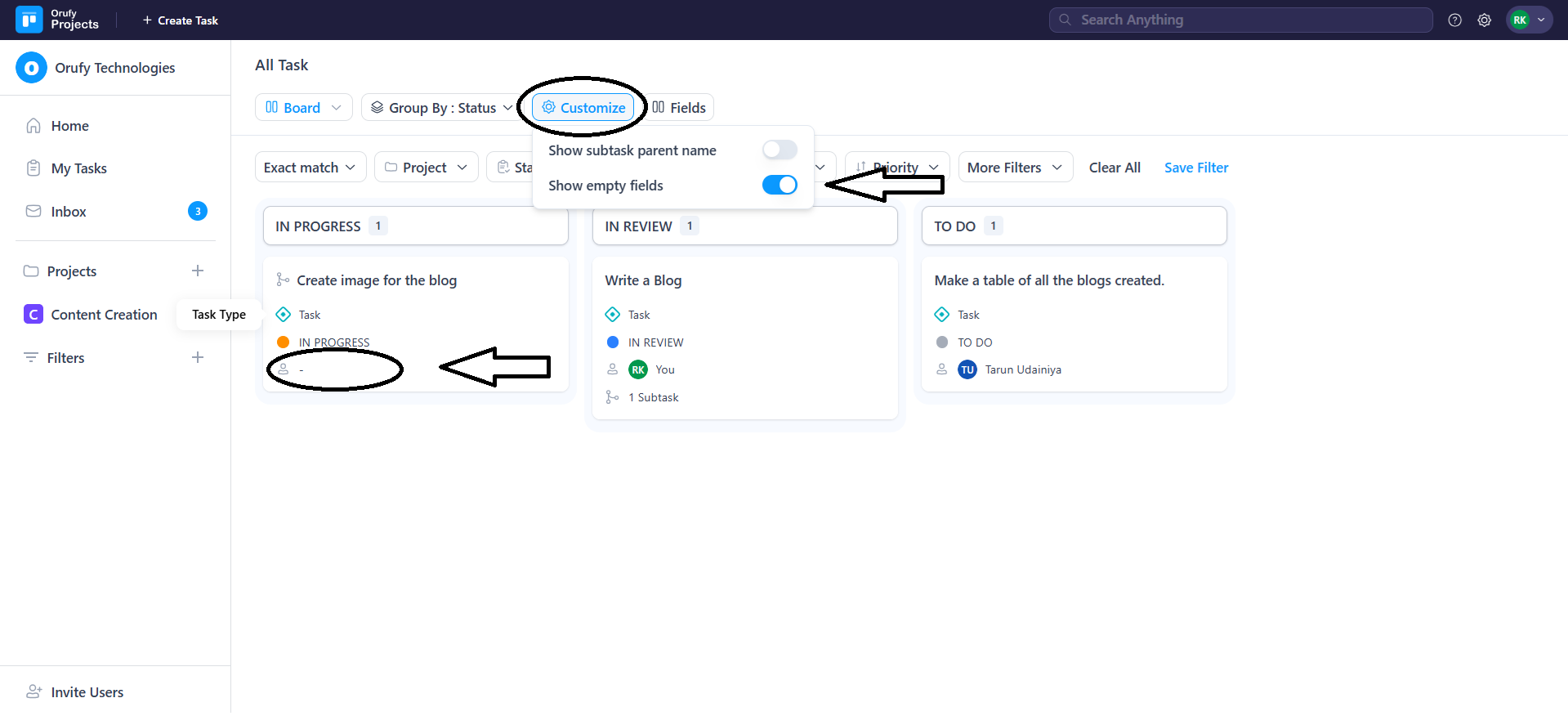Click the Create Task button
Viewport: 1568px width, 716px height.
[180, 20]
